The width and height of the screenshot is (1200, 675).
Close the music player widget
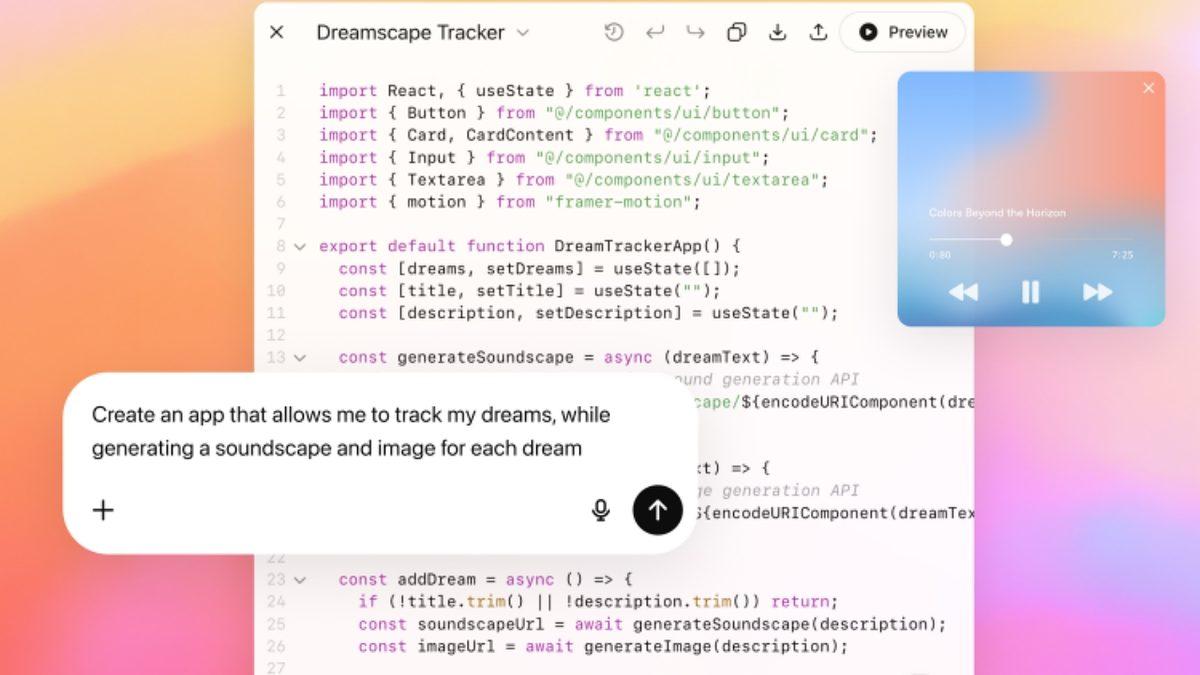tap(1148, 88)
